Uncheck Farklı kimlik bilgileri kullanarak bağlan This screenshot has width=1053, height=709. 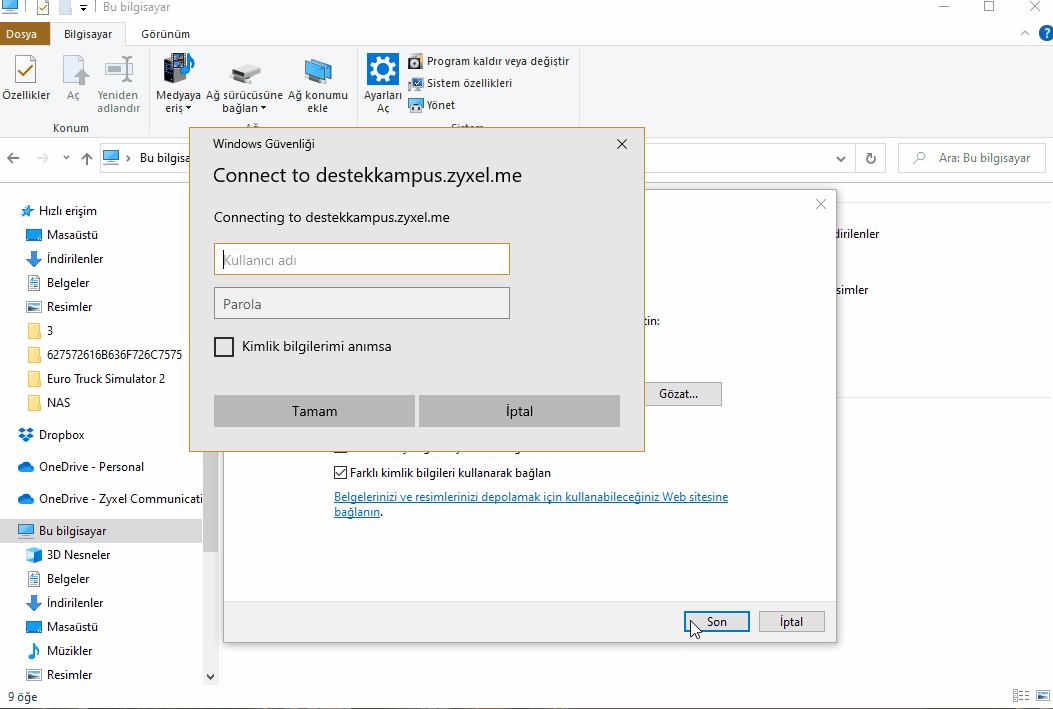tap(340, 473)
